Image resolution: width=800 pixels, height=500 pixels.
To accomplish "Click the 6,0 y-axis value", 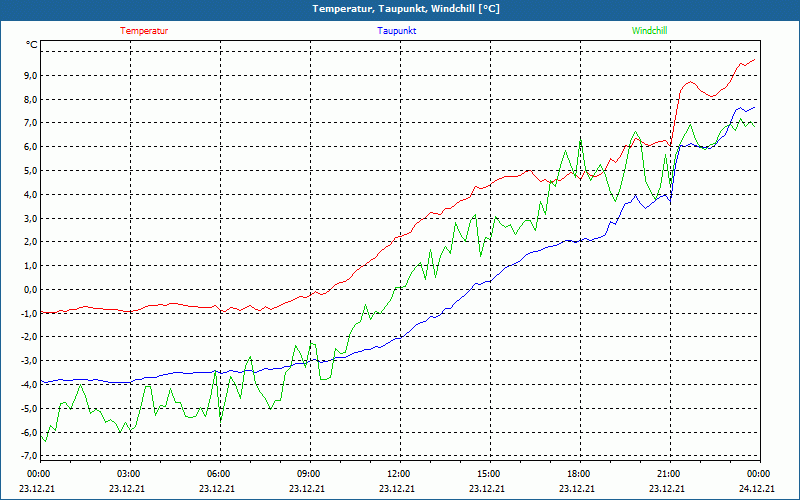I will pyautogui.click(x=31, y=147).
